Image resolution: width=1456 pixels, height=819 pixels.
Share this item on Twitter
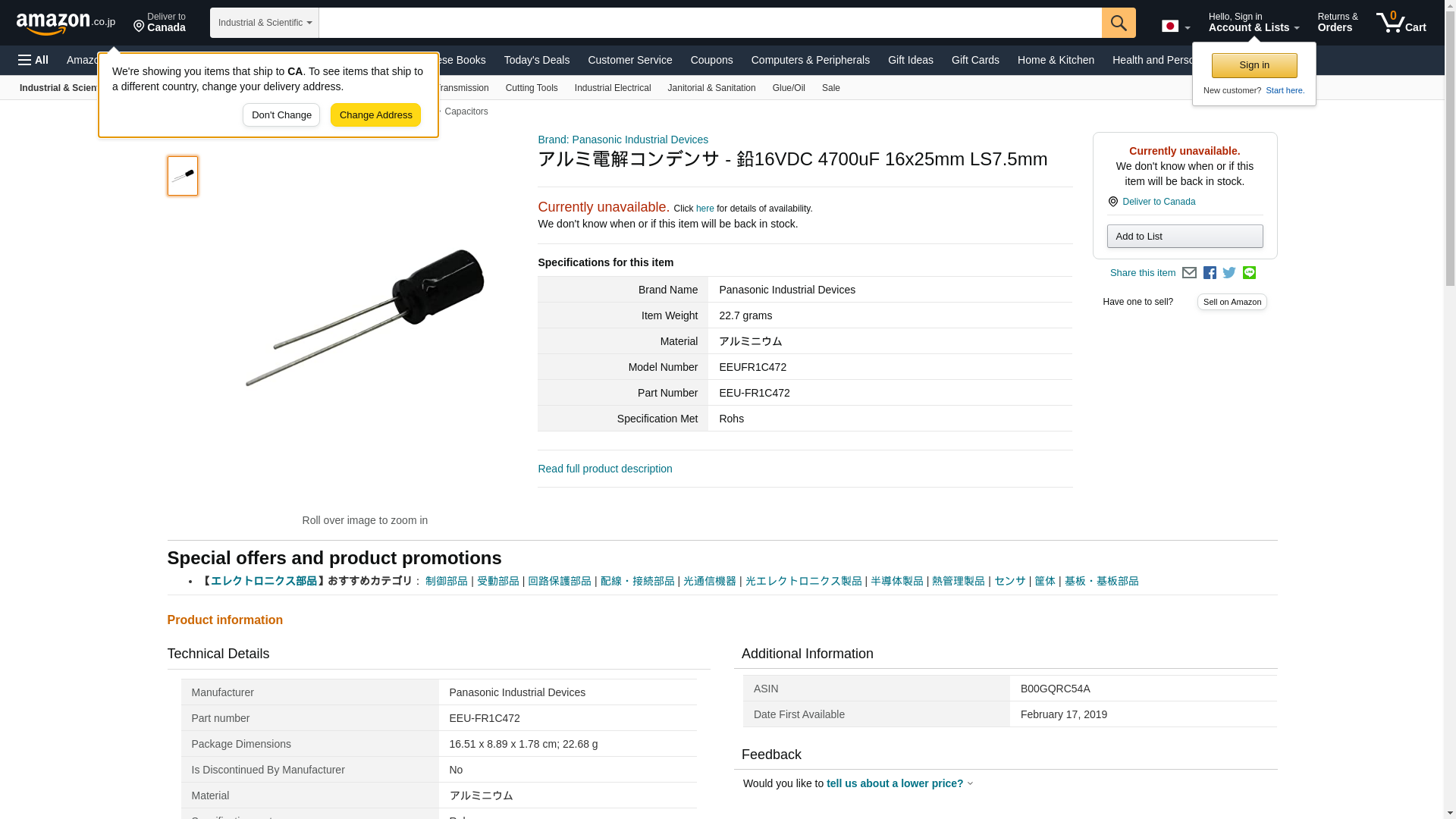1229,273
